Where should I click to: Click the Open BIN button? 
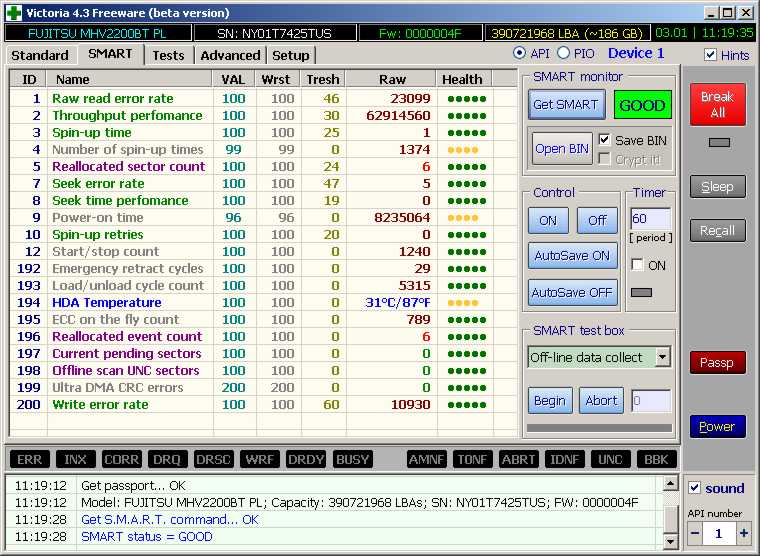[x=562, y=148]
